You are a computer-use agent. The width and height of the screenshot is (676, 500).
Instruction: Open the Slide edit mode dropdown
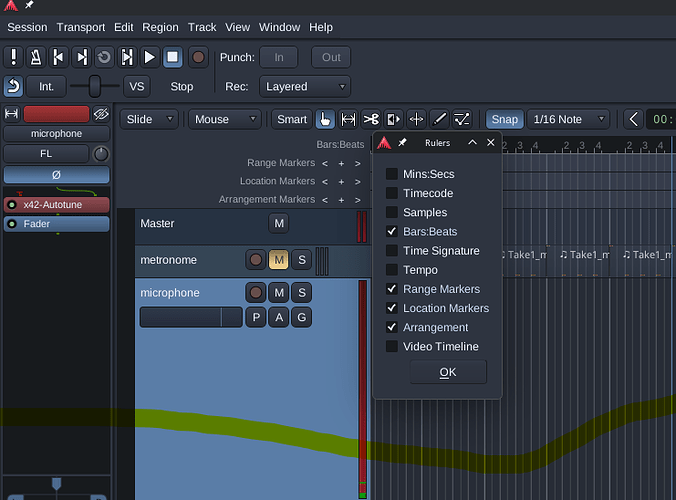(x=149, y=119)
